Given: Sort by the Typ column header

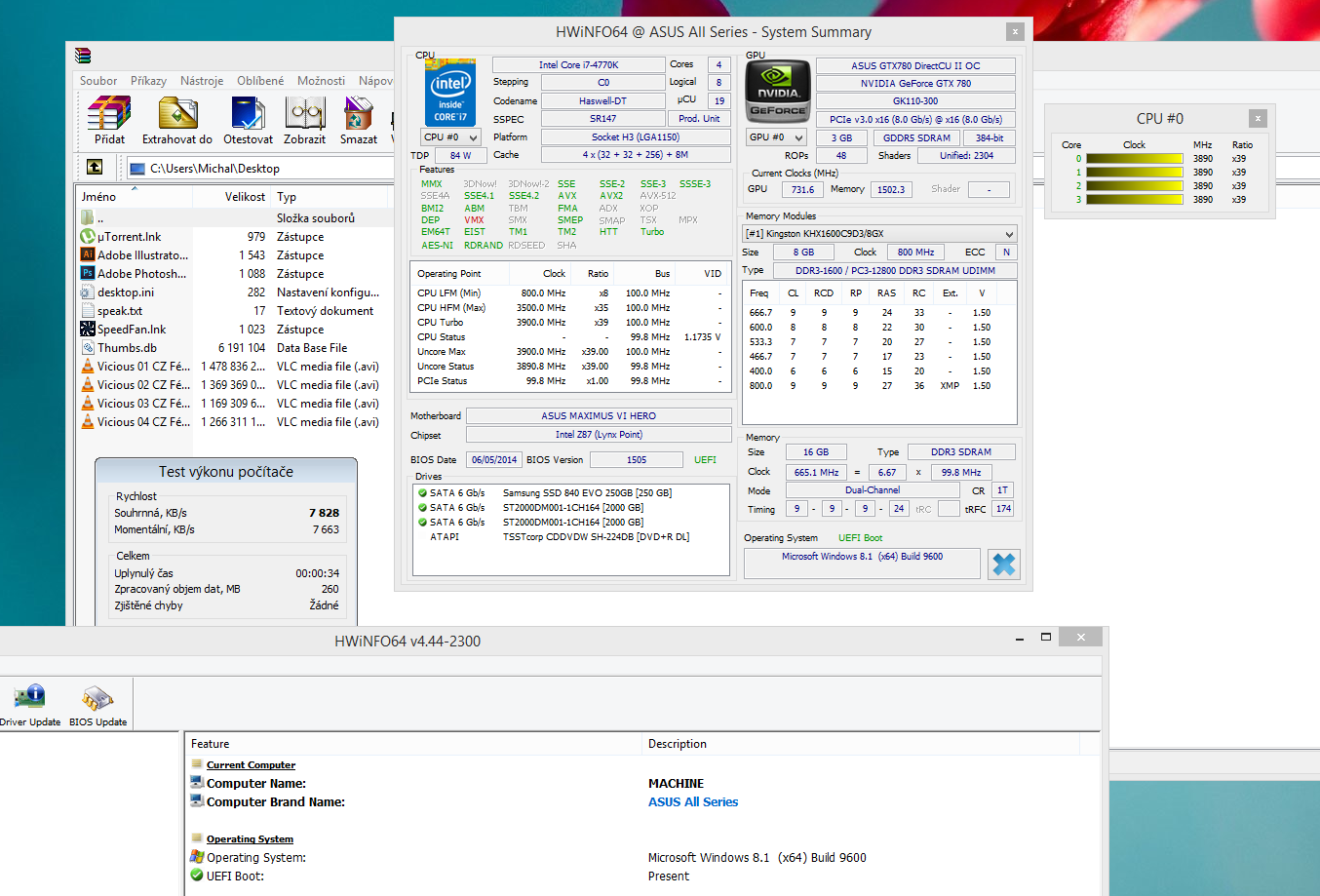Looking at the screenshot, I should coord(331,196).
